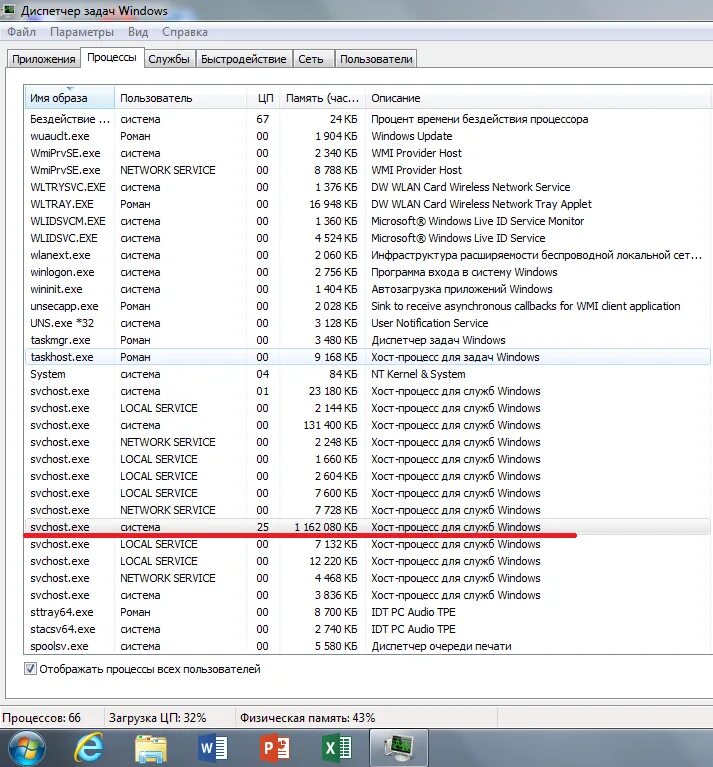Select svchost.exe using 3 836 КБ
Screen dimensions: 713x767
click(x=367, y=595)
